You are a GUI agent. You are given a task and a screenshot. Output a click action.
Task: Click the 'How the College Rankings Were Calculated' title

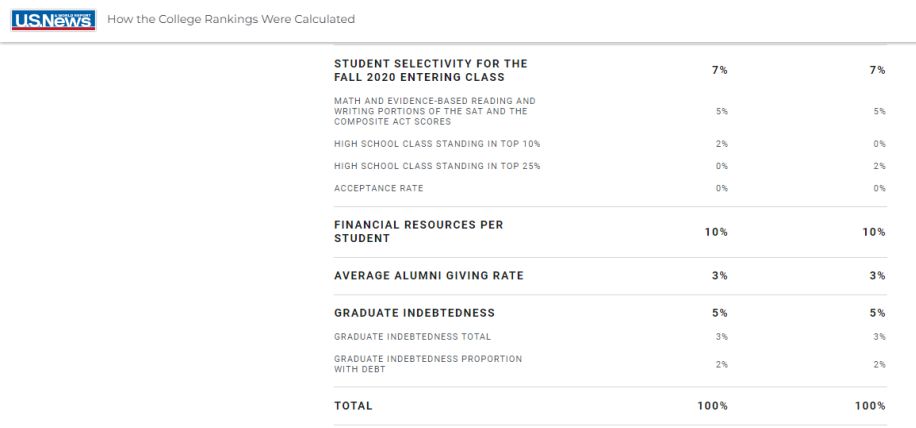pyautogui.click(x=231, y=20)
